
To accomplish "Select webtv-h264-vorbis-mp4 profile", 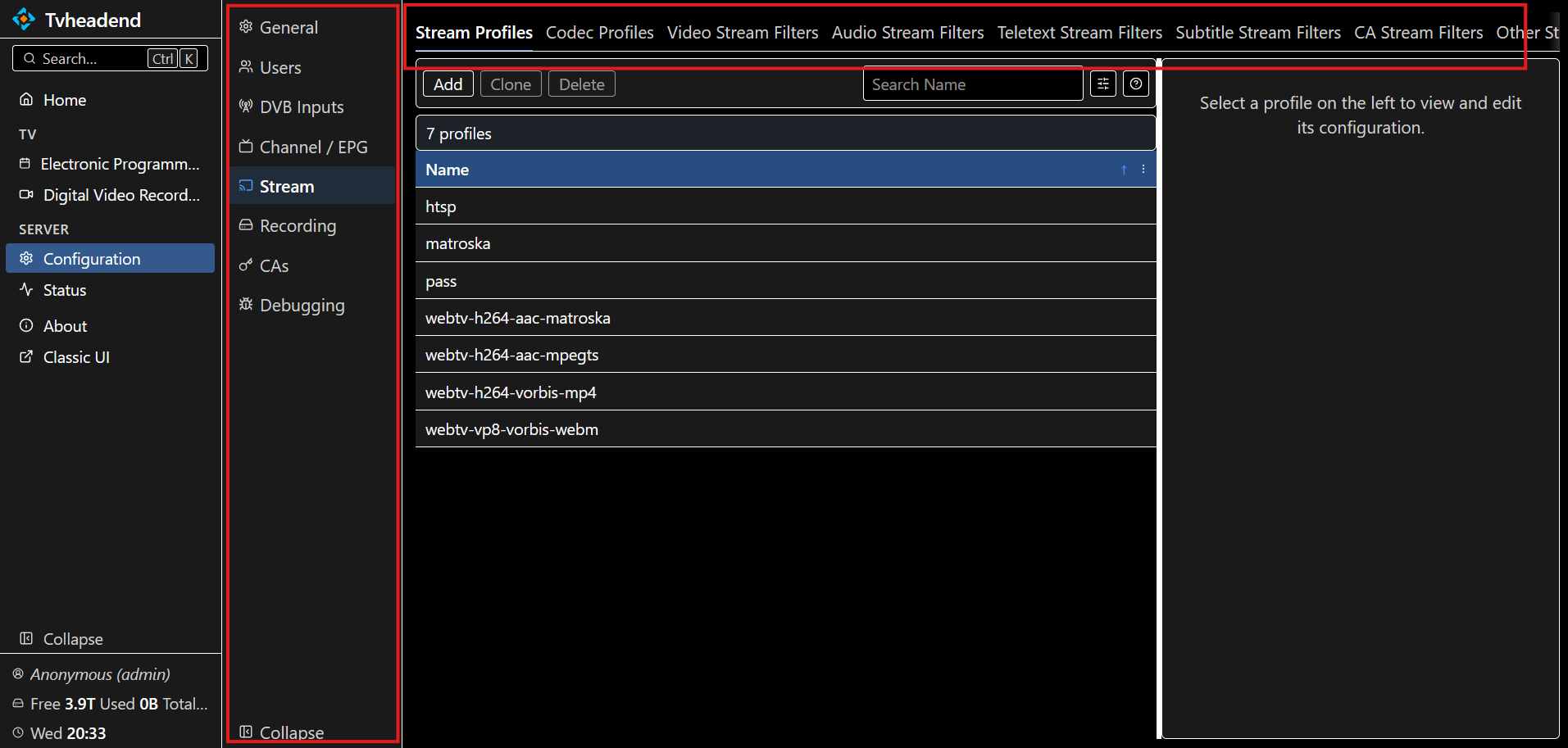I will [786, 392].
